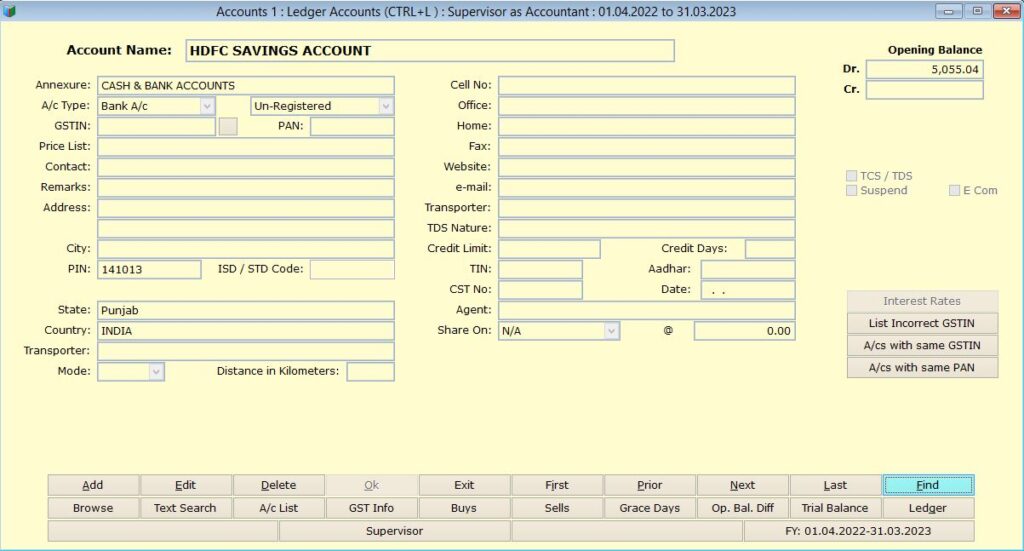Click the Cell No field
The image size is (1024, 551).
tap(647, 86)
